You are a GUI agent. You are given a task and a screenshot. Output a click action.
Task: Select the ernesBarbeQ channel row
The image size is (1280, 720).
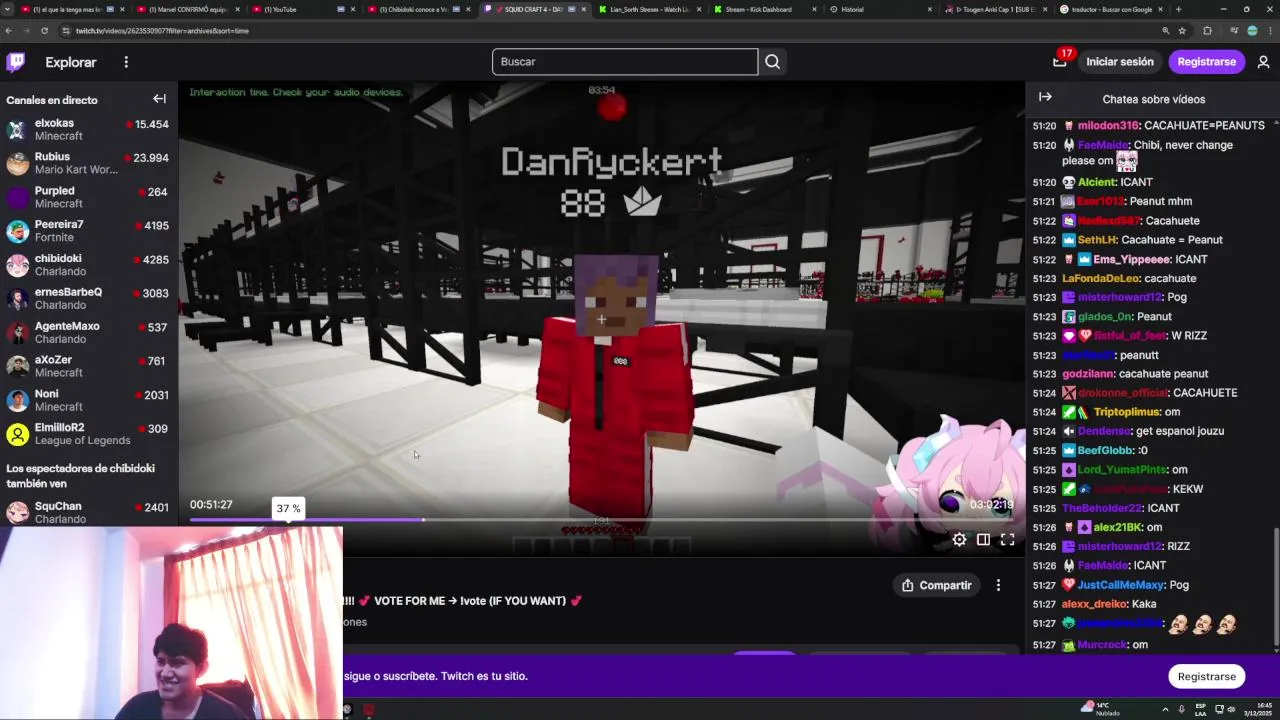click(89, 299)
